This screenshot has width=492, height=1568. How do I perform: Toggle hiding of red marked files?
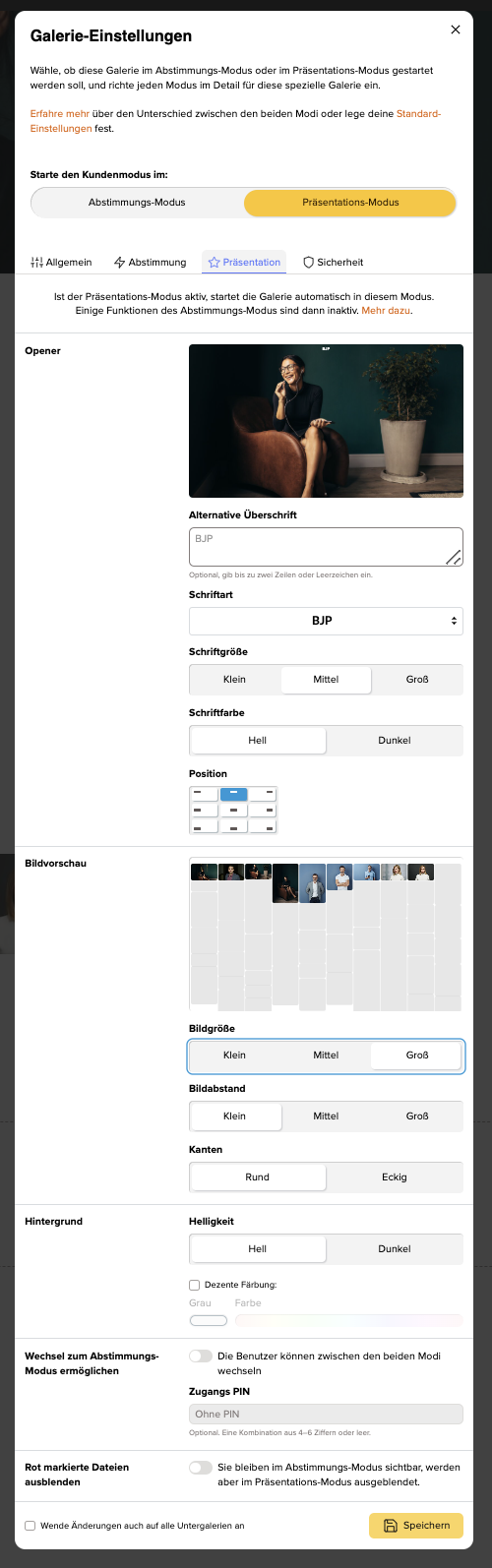[201, 1467]
